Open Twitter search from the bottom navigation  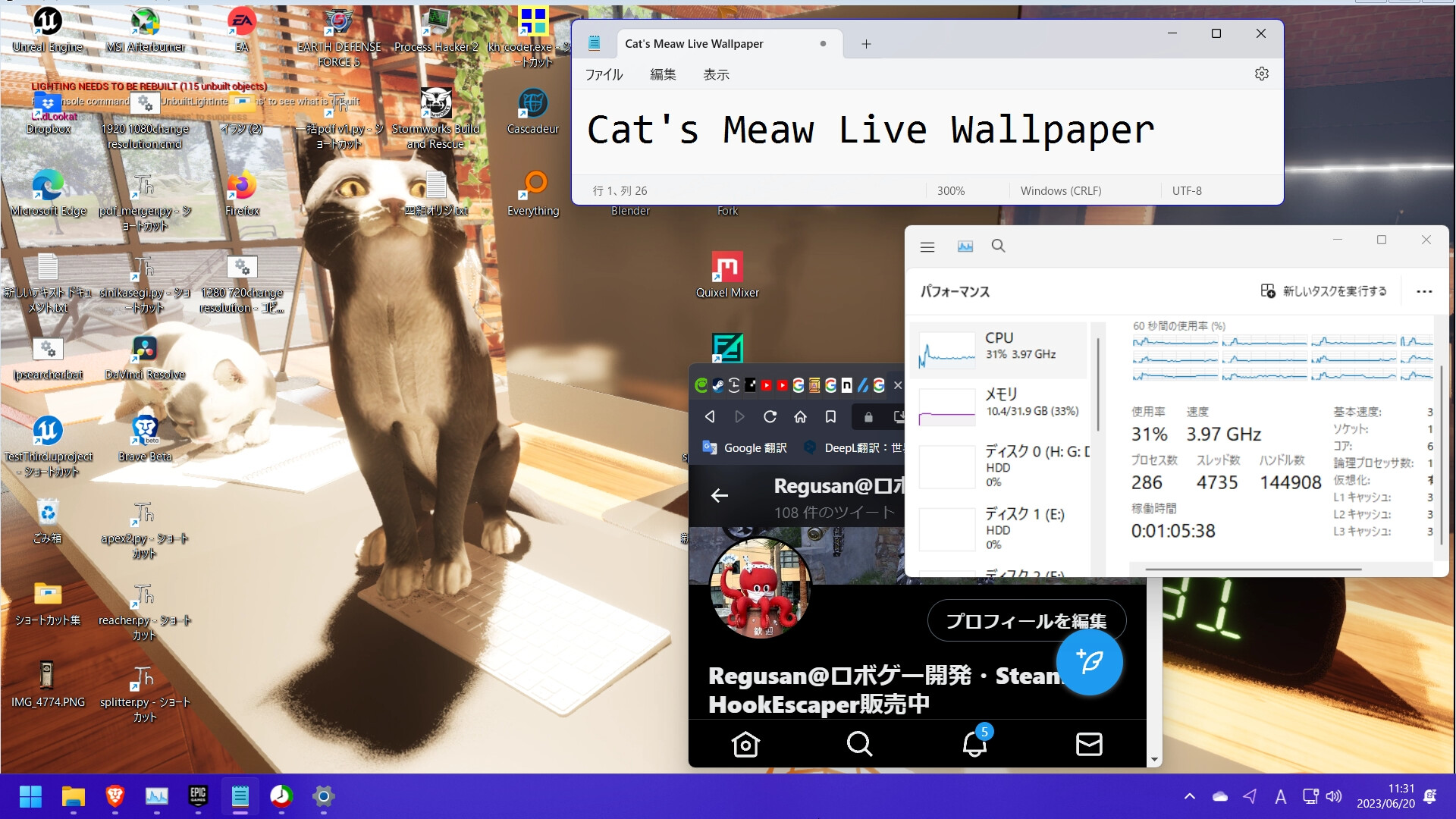859,744
